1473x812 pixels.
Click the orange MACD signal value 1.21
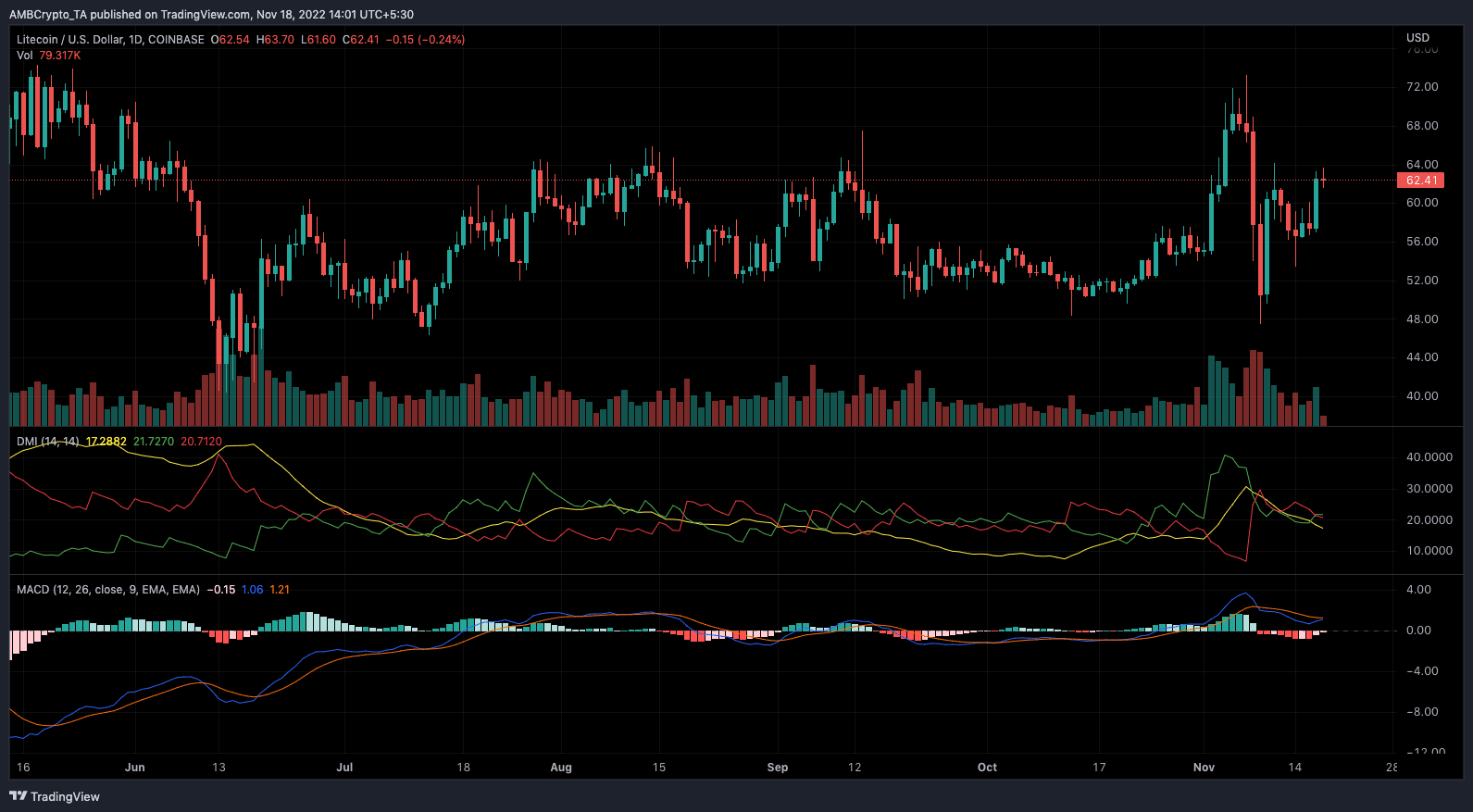(x=280, y=590)
